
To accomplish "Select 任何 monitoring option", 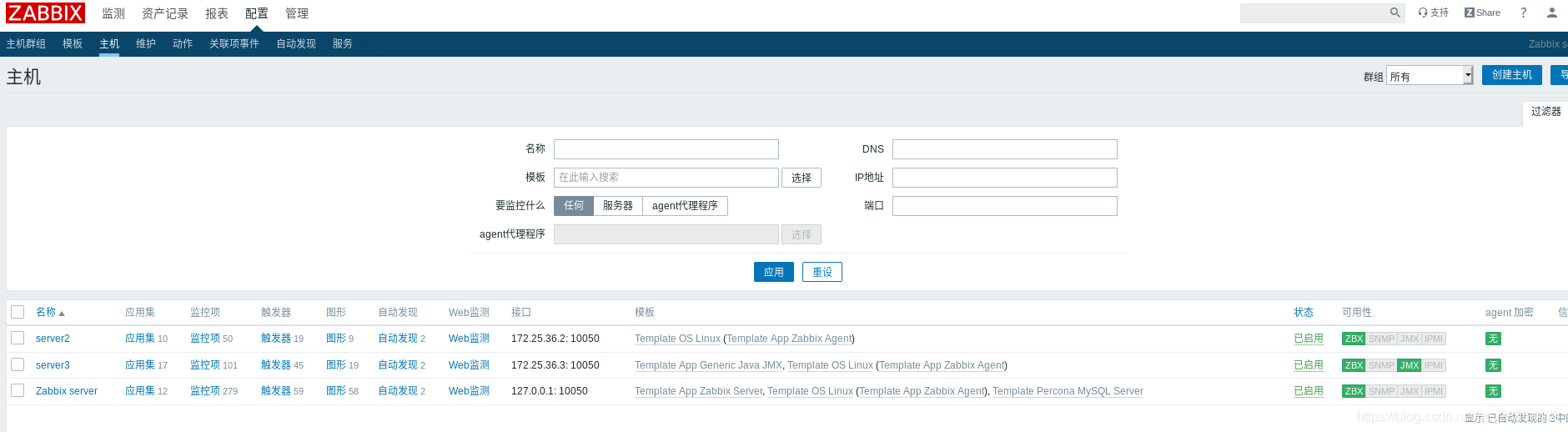I will [574, 206].
